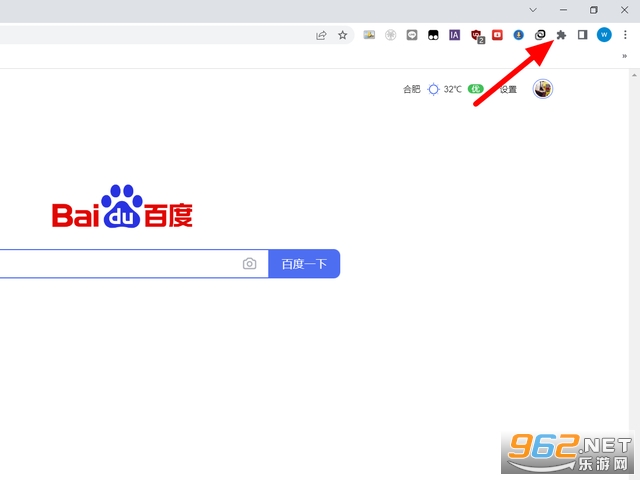Expand the bookmarks bar overflow chevron
This screenshot has width=640, height=480.
point(624,57)
